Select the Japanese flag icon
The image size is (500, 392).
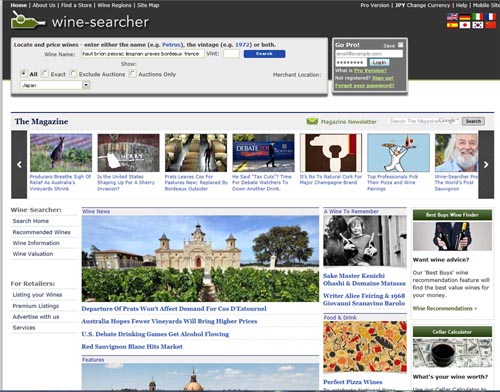465,25
